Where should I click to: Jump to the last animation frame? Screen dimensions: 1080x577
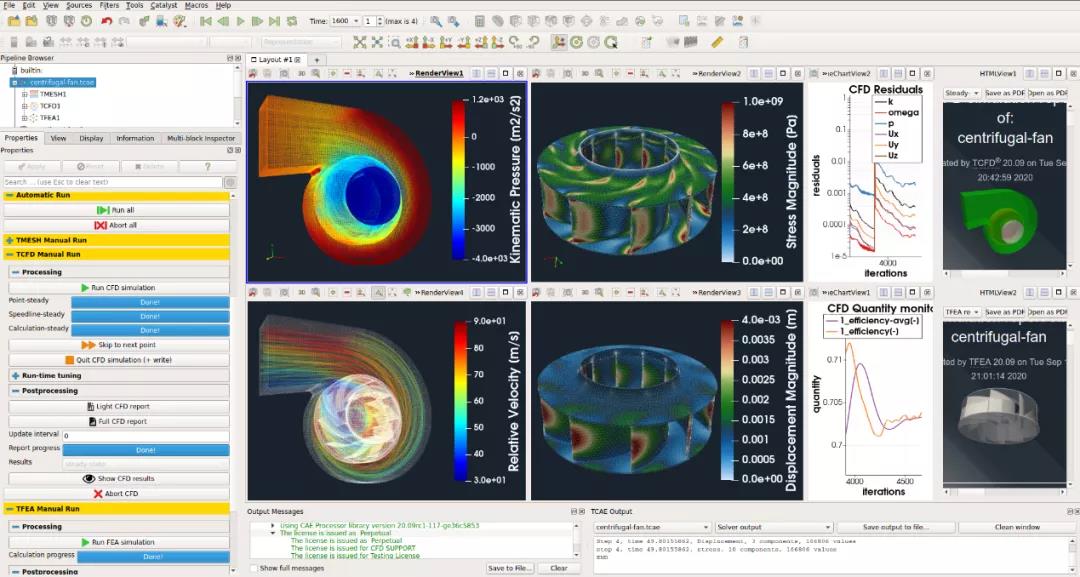coord(274,21)
